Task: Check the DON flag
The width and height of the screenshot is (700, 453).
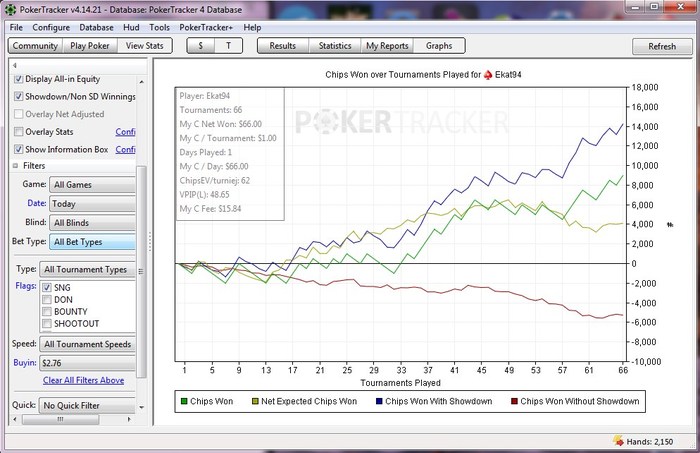Action: tap(47, 299)
